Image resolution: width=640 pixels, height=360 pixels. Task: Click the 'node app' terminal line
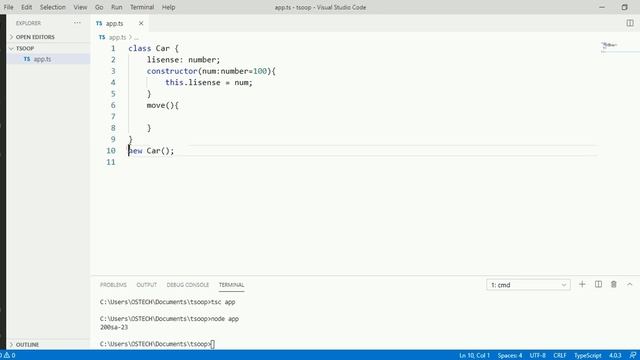click(x=169, y=319)
